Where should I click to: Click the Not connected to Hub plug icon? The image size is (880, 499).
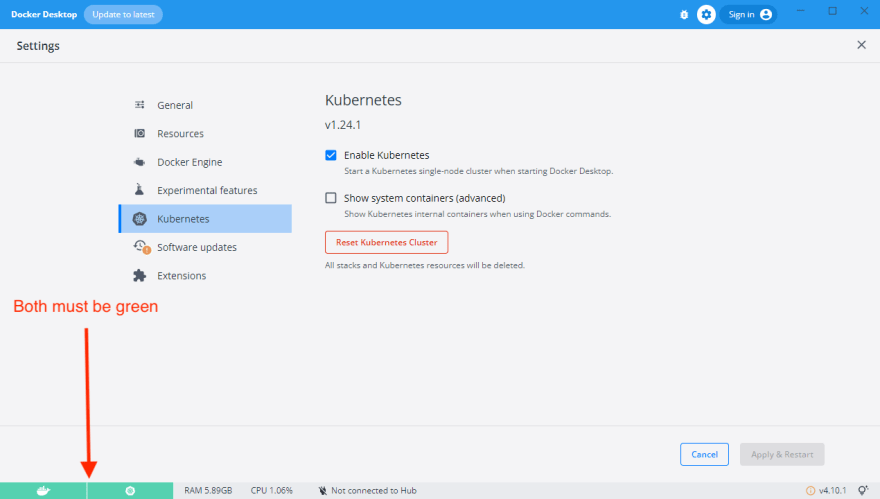coord(322,491)
